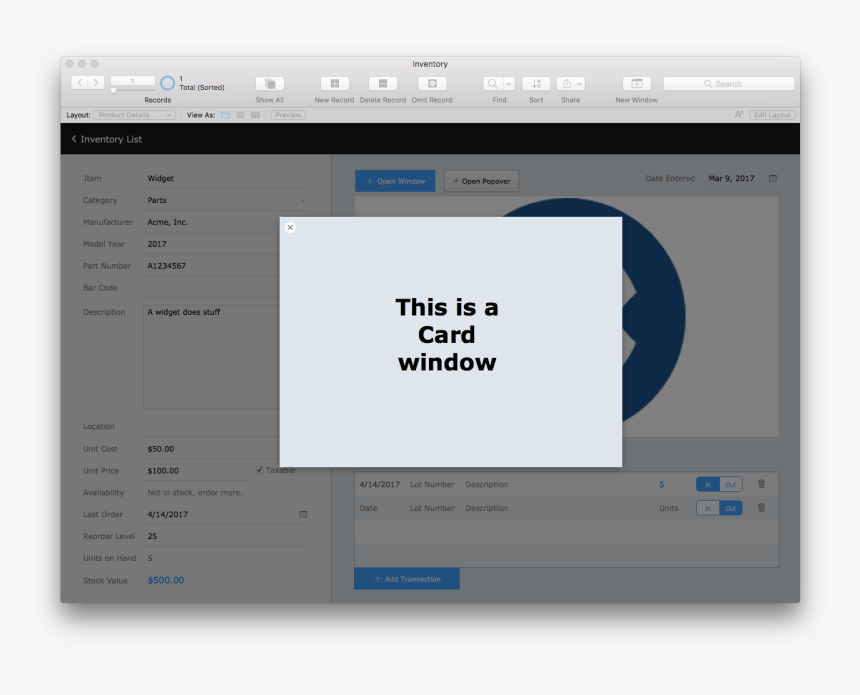The height and width of the screenshot is (695, 860).
Task: Go back to Inventory List
Action: point(106,139)
